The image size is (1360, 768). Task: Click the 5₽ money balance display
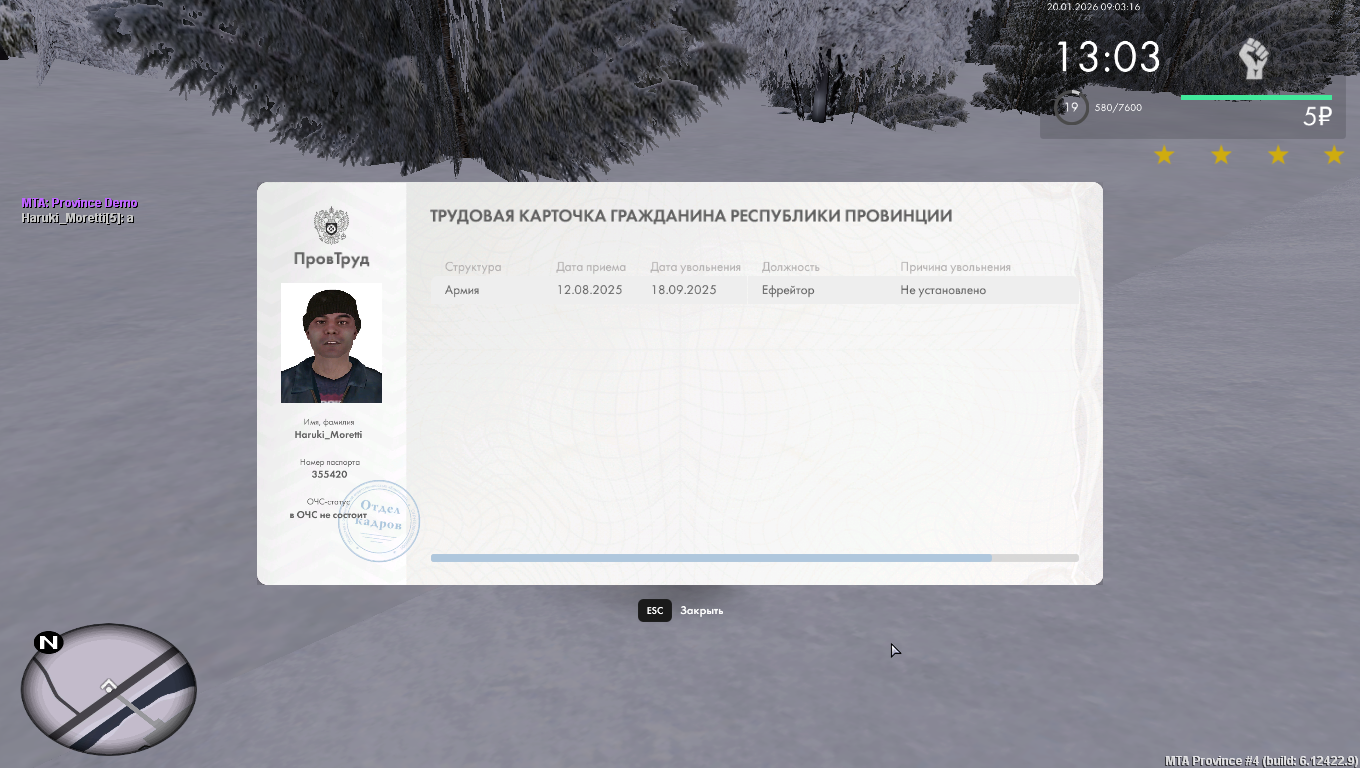pyautogui.click(x=1317, y=117)
